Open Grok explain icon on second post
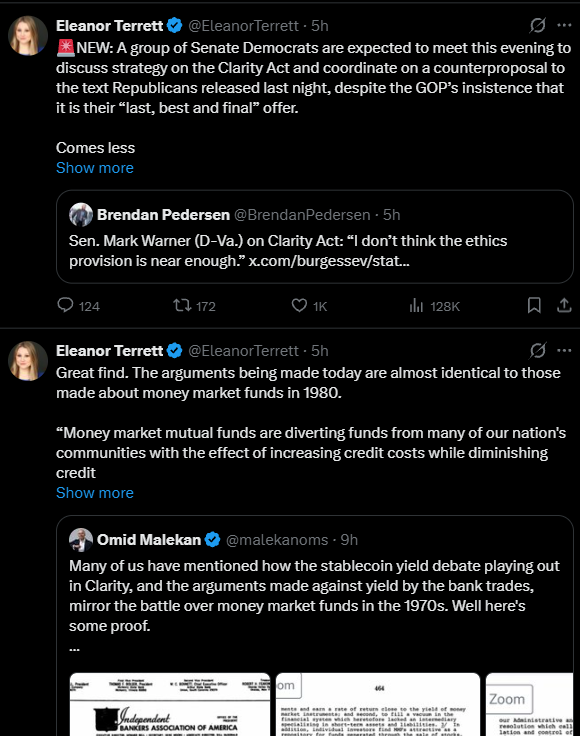The height and width of the screenshot is (736, 580). tap(537, 350)
